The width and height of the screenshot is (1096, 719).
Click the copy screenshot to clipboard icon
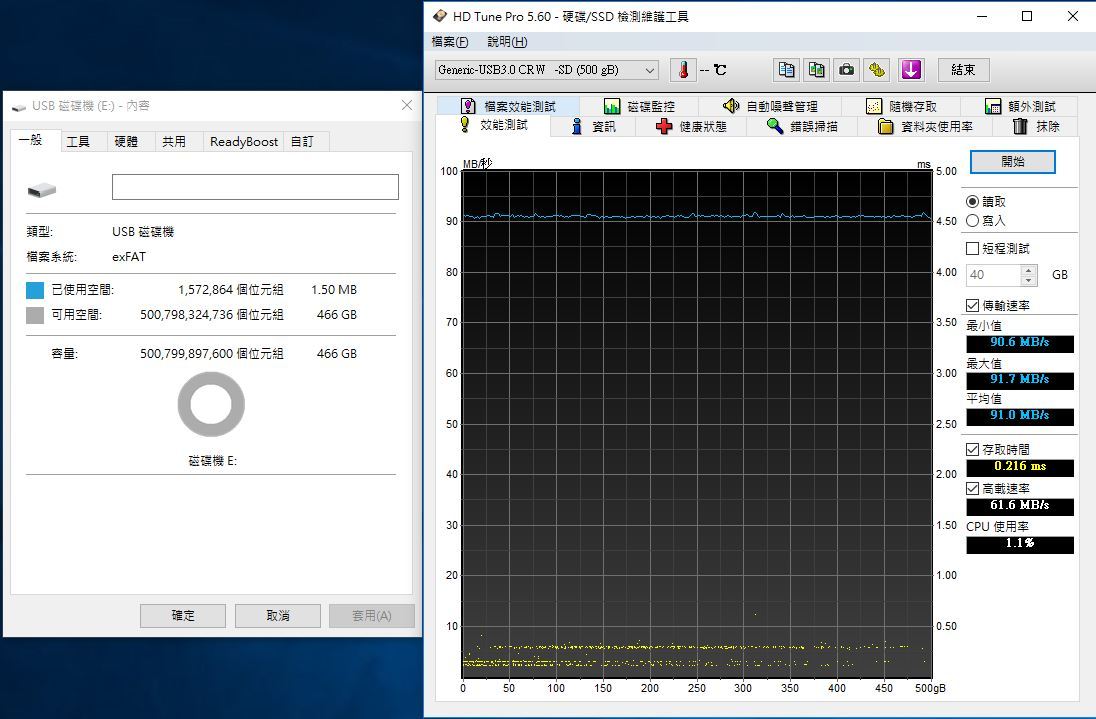point(817,70)
